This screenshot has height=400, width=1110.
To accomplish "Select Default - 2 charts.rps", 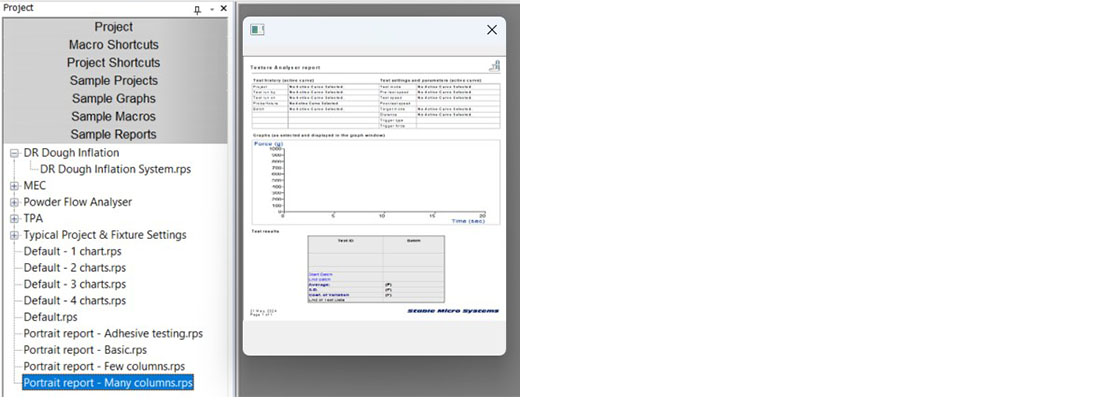I will click(75, 268).
